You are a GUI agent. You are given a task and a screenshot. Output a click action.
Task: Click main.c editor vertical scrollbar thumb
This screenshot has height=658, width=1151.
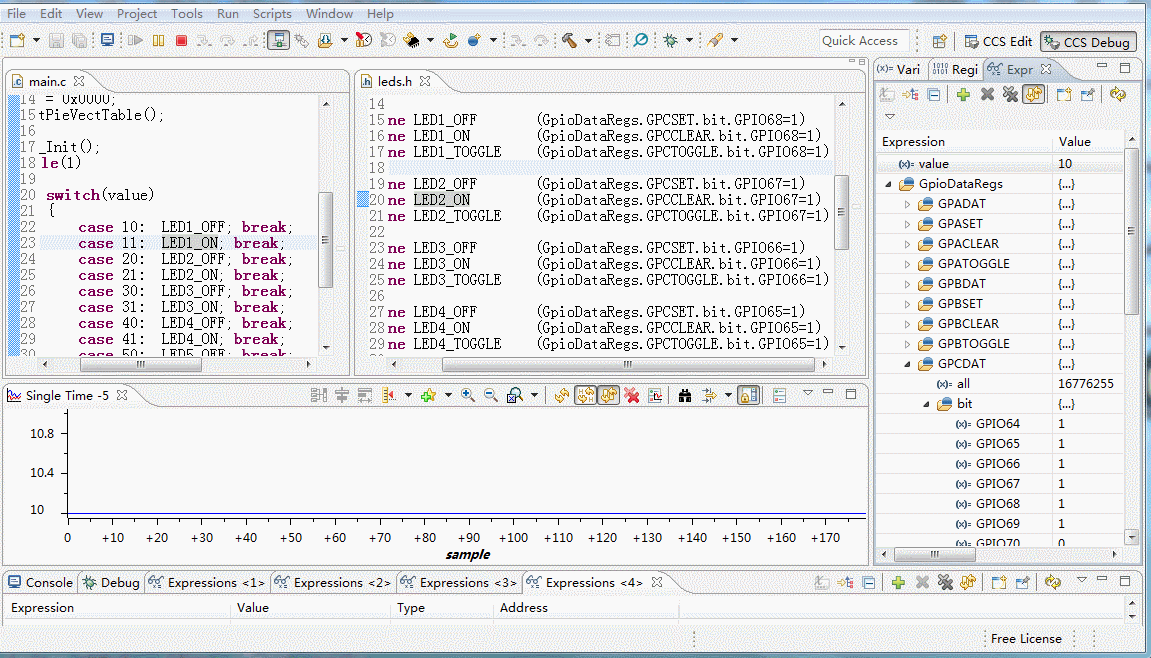coord(325,240)
